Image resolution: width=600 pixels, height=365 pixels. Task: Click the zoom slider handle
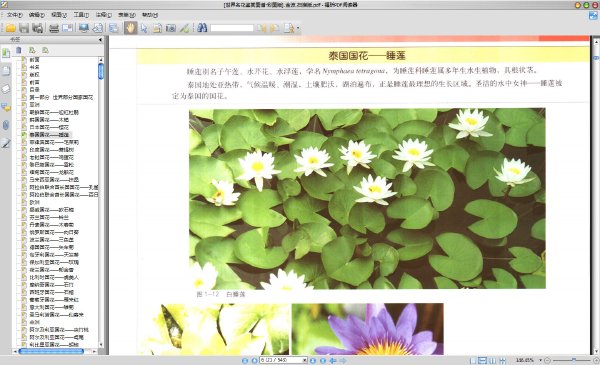574,360
